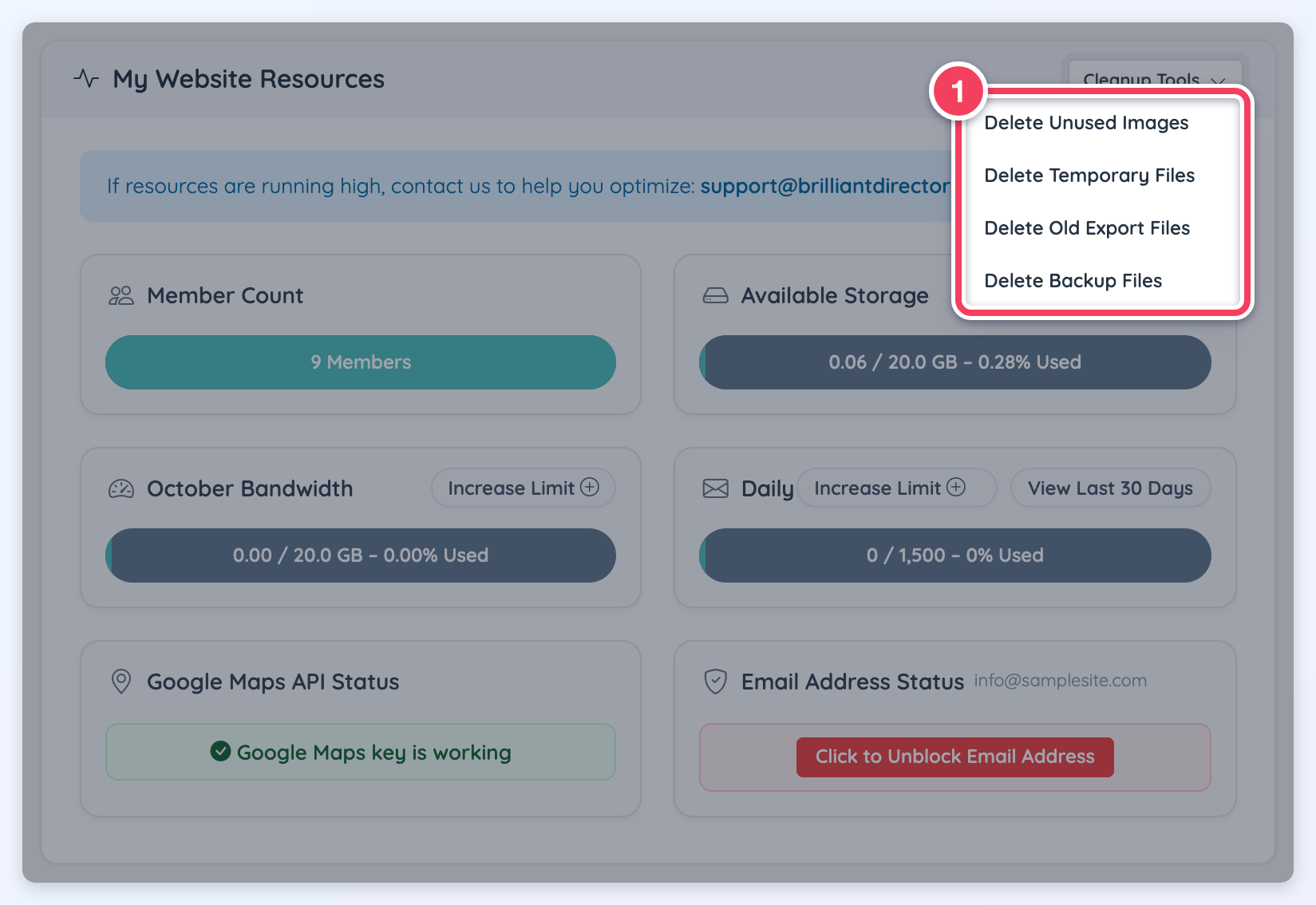Collapse the Cleanup Tools dropdown
The image size is (1316, 905).
pyautogui.click(x=1155, y=78)
